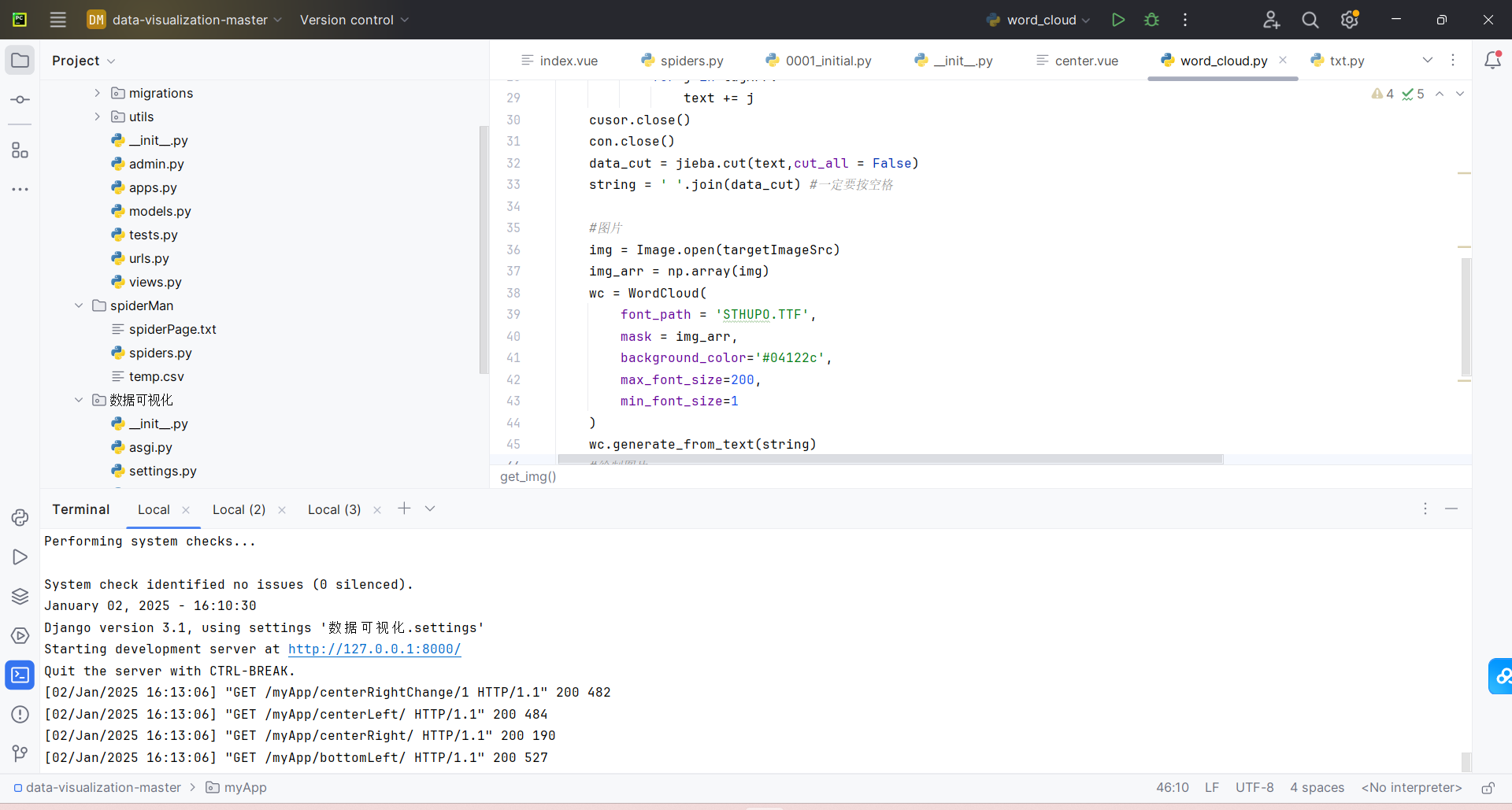Click the get_img() breadcrumb
The image size is (1512, 810).
[528, 476]
